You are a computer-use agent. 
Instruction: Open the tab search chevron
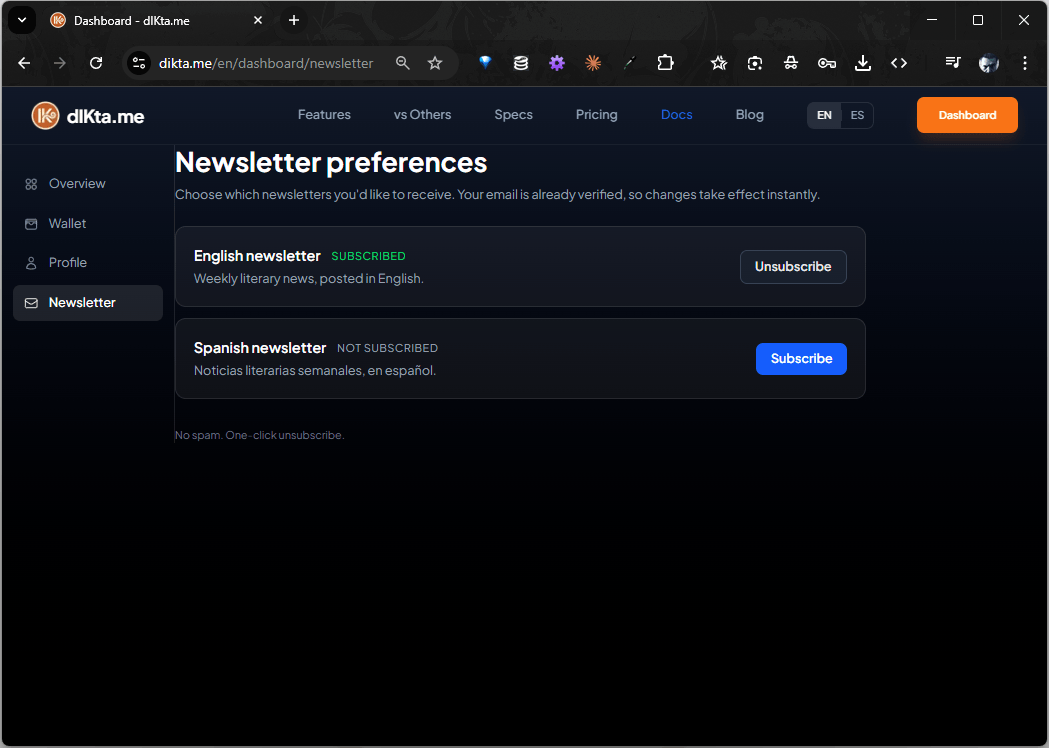(x=21, y=20)
